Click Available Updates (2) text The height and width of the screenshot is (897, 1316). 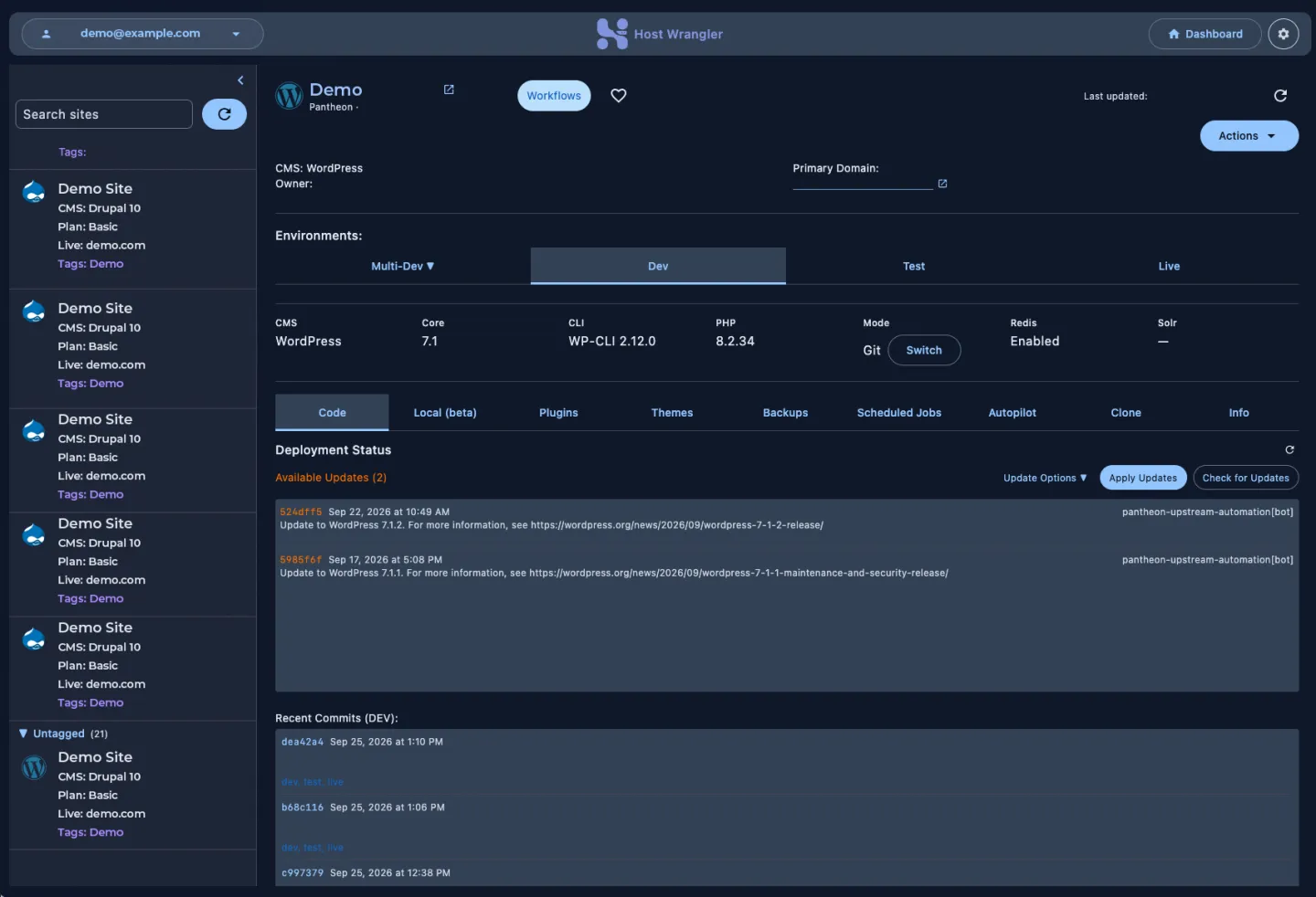(x=331, y=478)
